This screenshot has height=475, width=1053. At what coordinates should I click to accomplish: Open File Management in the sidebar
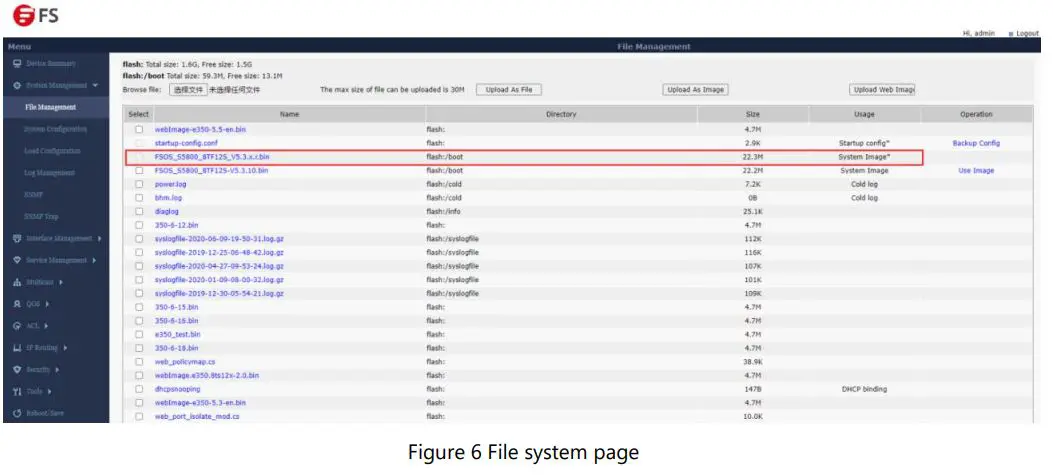(x=50, y=107)
